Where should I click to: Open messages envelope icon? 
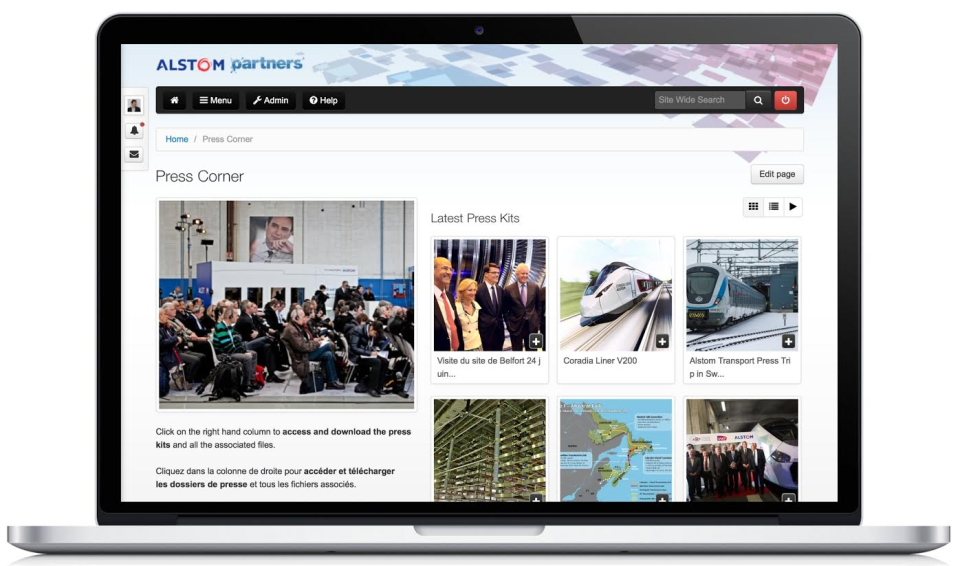(x=134, y=154)
